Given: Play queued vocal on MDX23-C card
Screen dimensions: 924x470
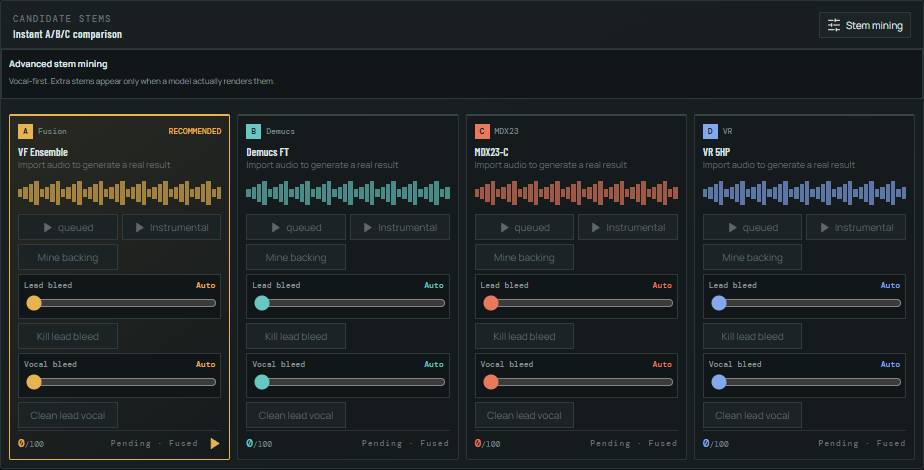Looking at the screenshot, I should coord(524,227).
